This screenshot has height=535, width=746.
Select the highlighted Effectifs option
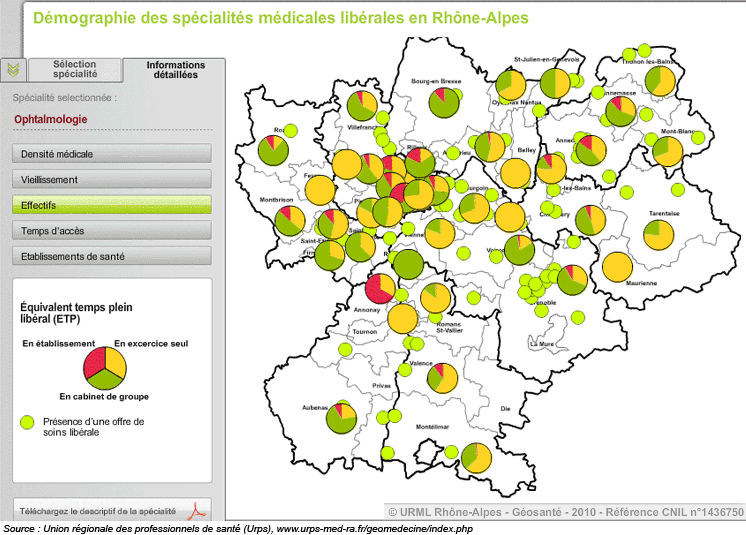[x=112, y=205]
